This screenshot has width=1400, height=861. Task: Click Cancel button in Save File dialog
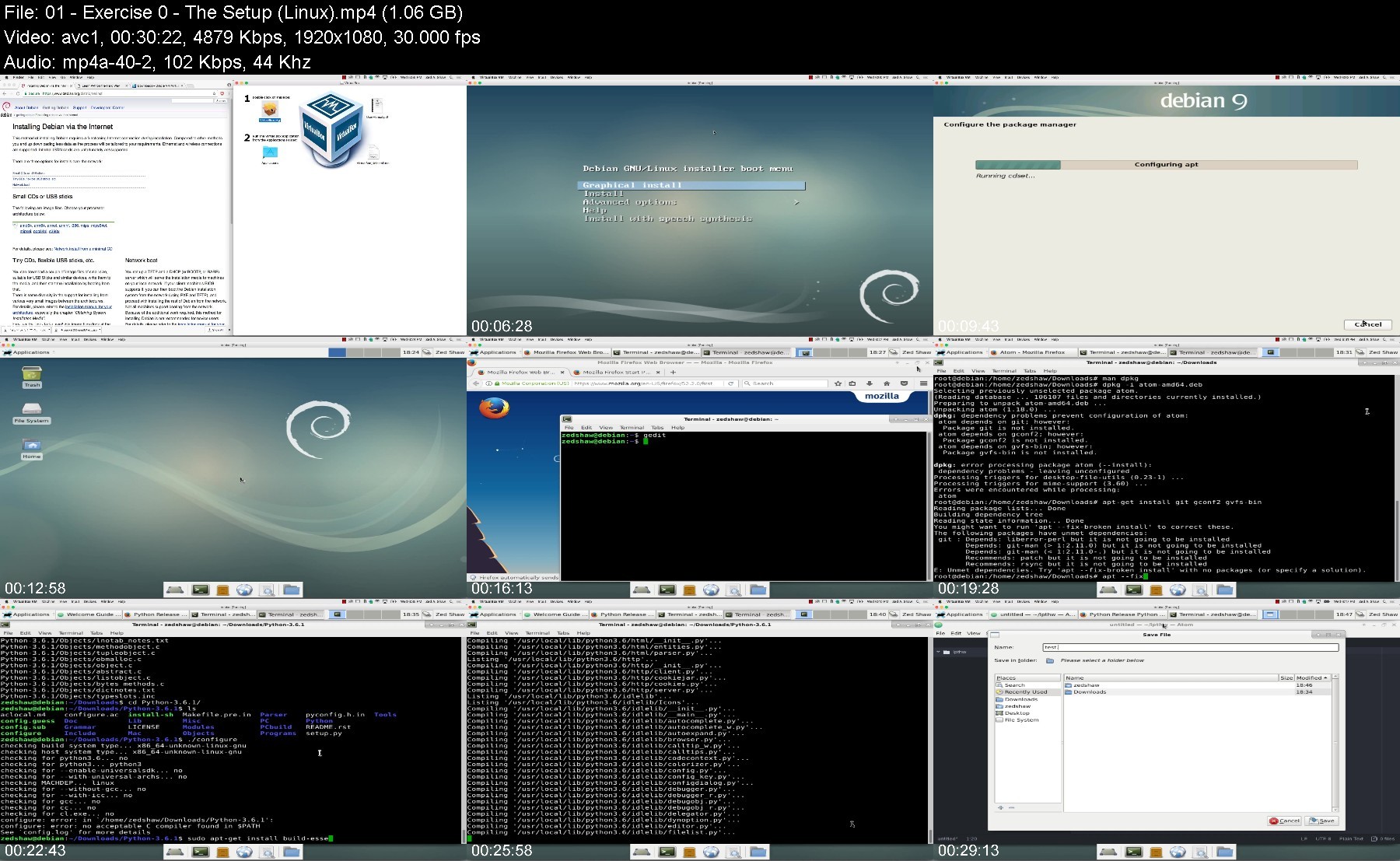click(1284, 821)
